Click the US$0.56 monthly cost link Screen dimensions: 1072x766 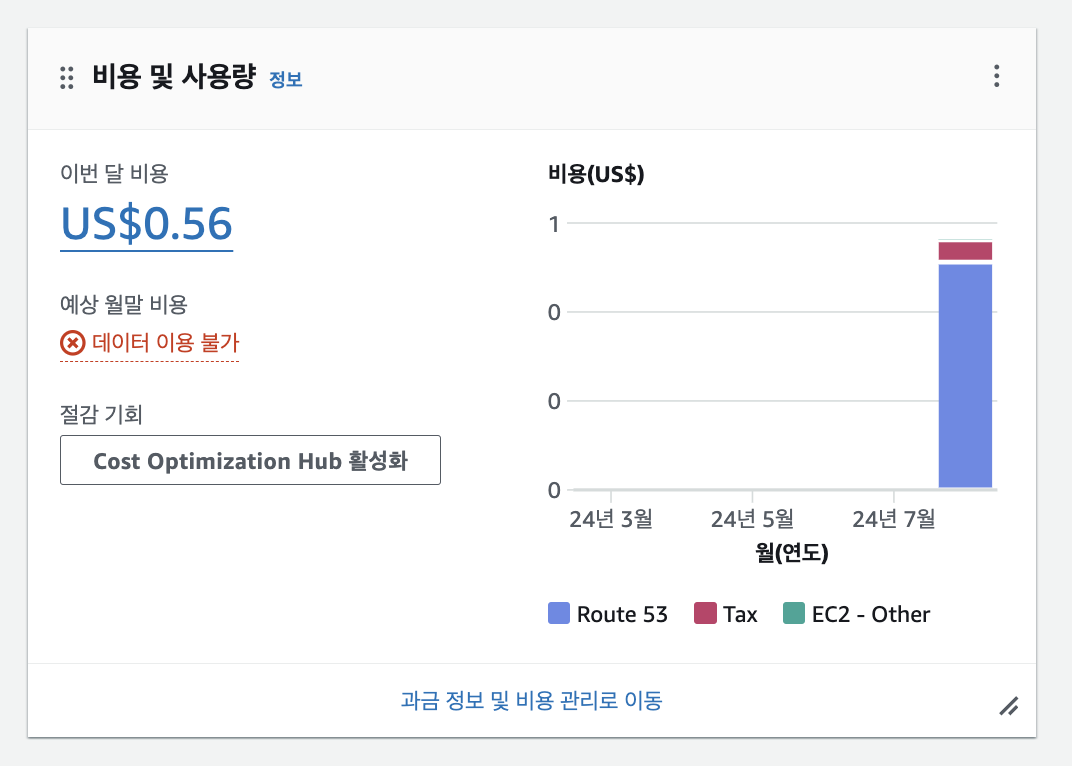click(146, 224)
